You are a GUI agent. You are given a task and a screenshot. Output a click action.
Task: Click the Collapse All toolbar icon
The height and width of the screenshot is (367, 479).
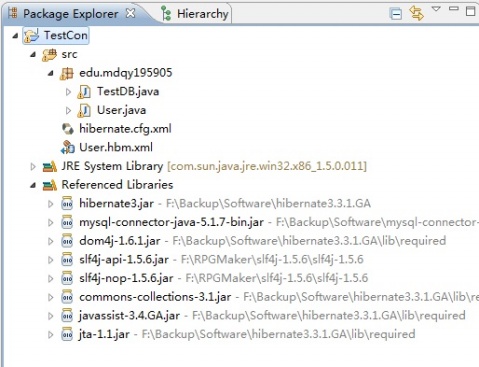pyautogui.click(x=396, y=14)
